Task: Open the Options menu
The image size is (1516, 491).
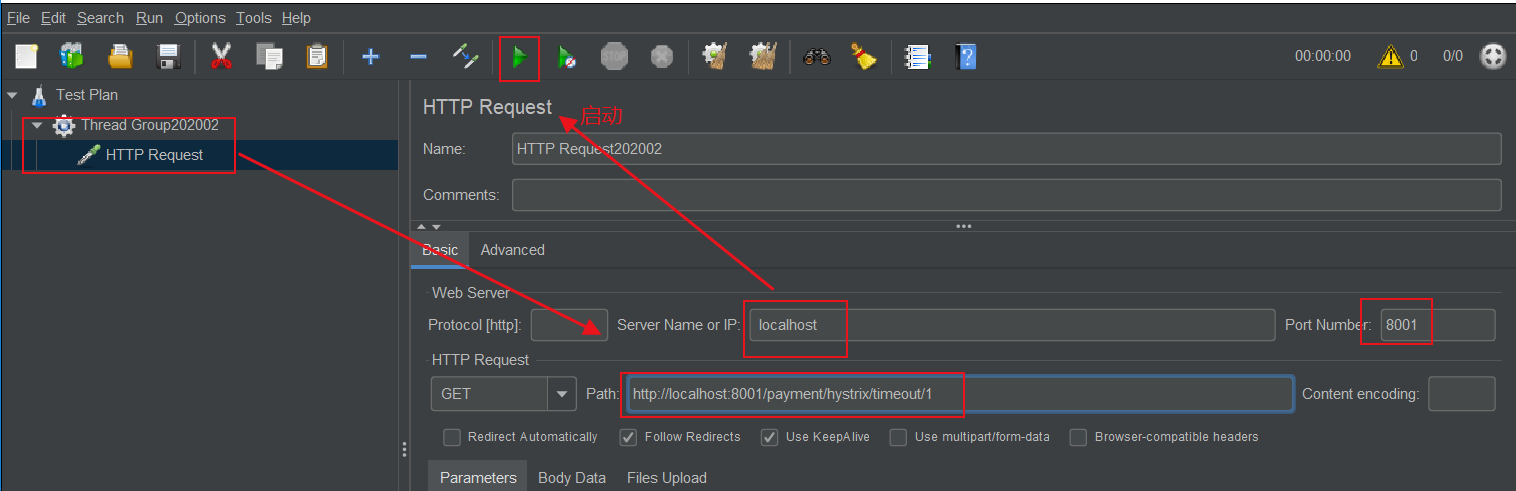Action: point(200,18)
